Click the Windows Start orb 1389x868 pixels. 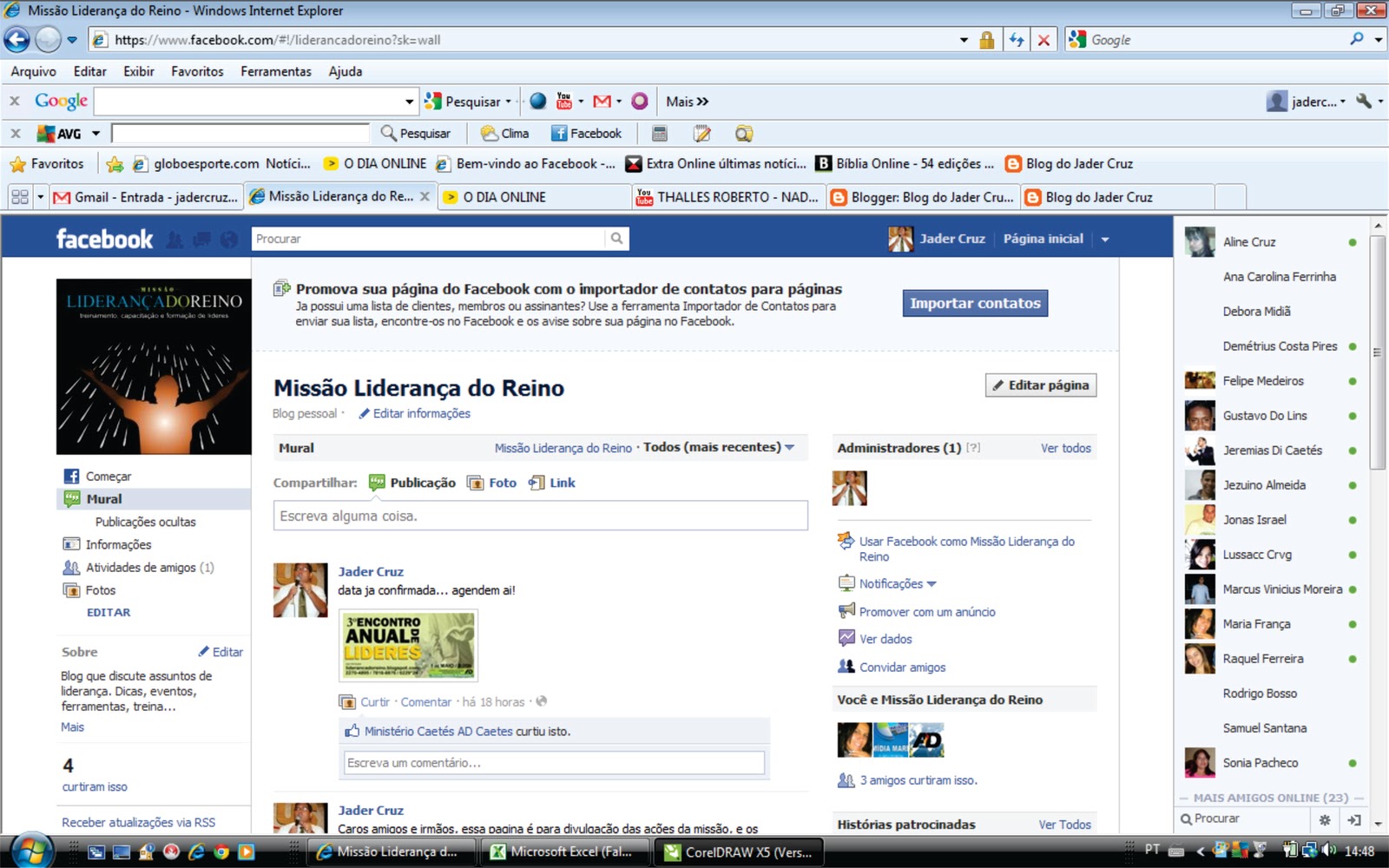point(31,852)
